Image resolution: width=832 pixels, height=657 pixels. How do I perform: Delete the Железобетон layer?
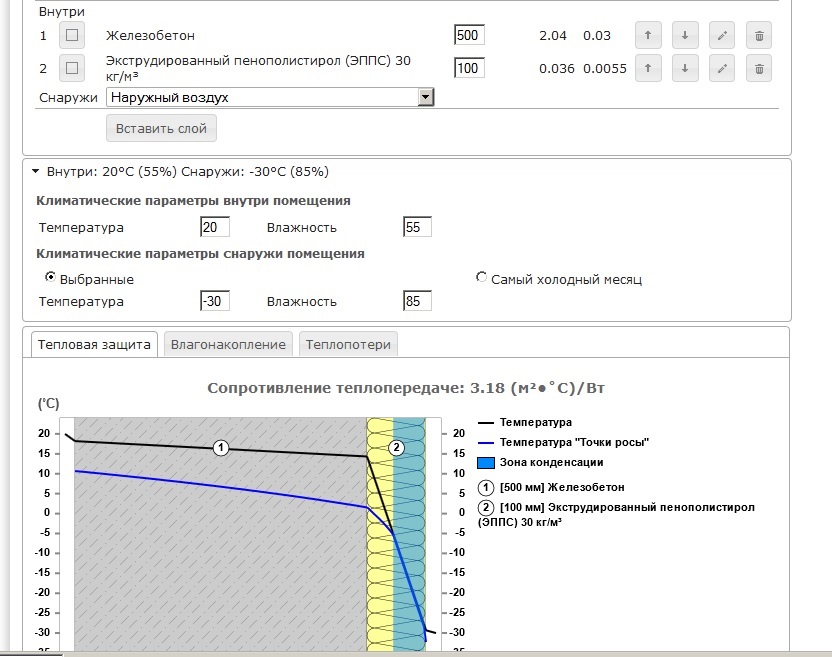coord(759,36)
